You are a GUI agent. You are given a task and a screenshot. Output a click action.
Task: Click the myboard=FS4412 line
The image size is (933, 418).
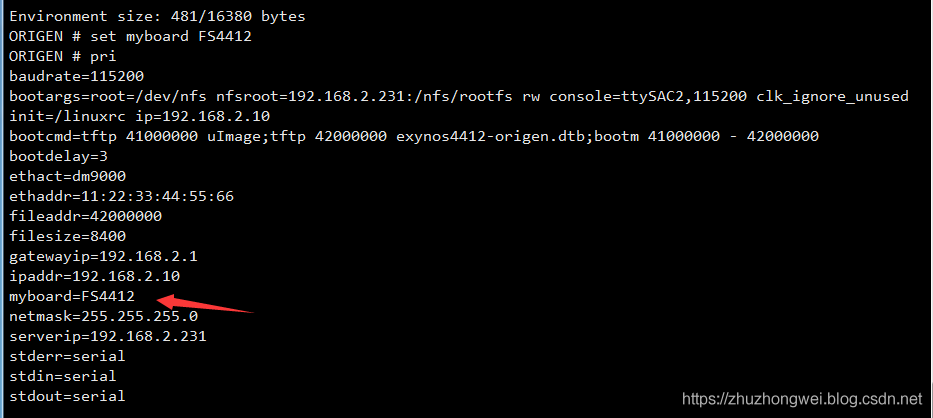(x=72, y=297)
